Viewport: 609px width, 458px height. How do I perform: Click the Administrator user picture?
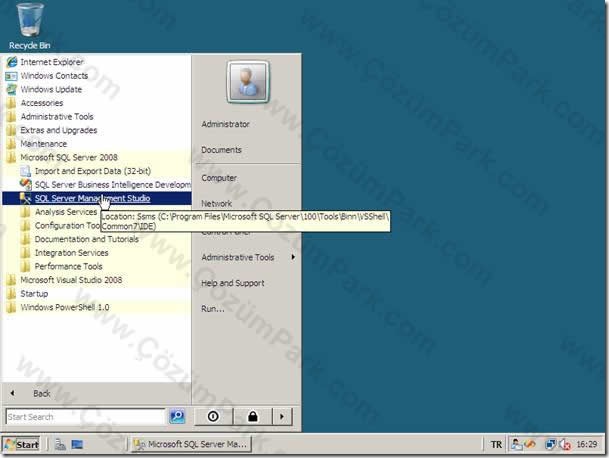(248, 82)
